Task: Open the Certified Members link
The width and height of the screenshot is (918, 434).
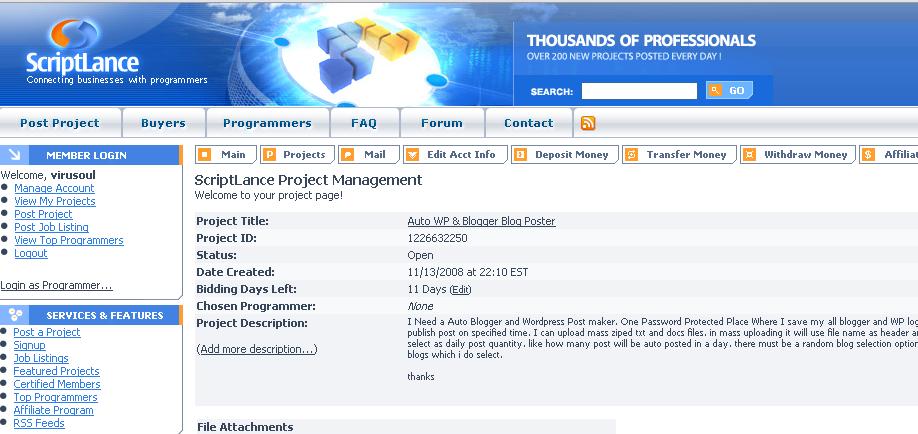Action: (x=57, y=384)
